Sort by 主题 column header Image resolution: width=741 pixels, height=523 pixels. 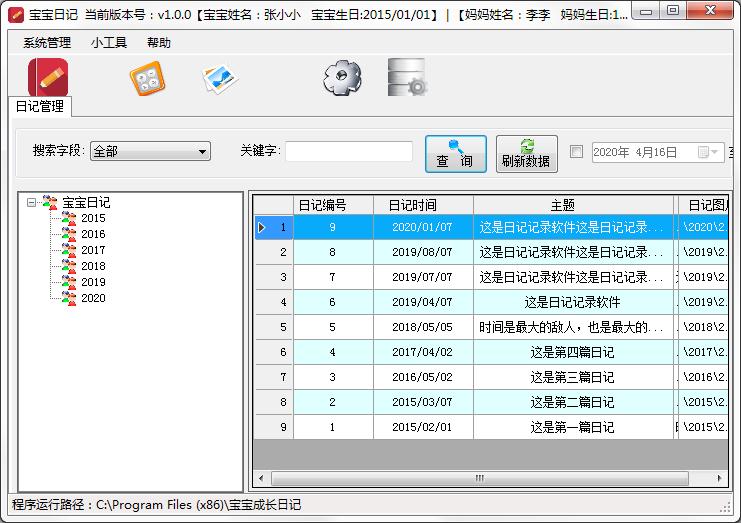click(573, 205)
